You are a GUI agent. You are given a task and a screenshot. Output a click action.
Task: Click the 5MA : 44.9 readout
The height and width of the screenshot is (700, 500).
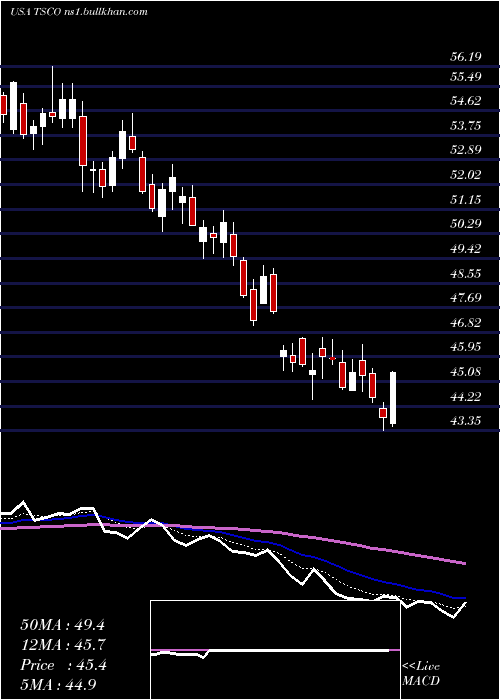59,684
